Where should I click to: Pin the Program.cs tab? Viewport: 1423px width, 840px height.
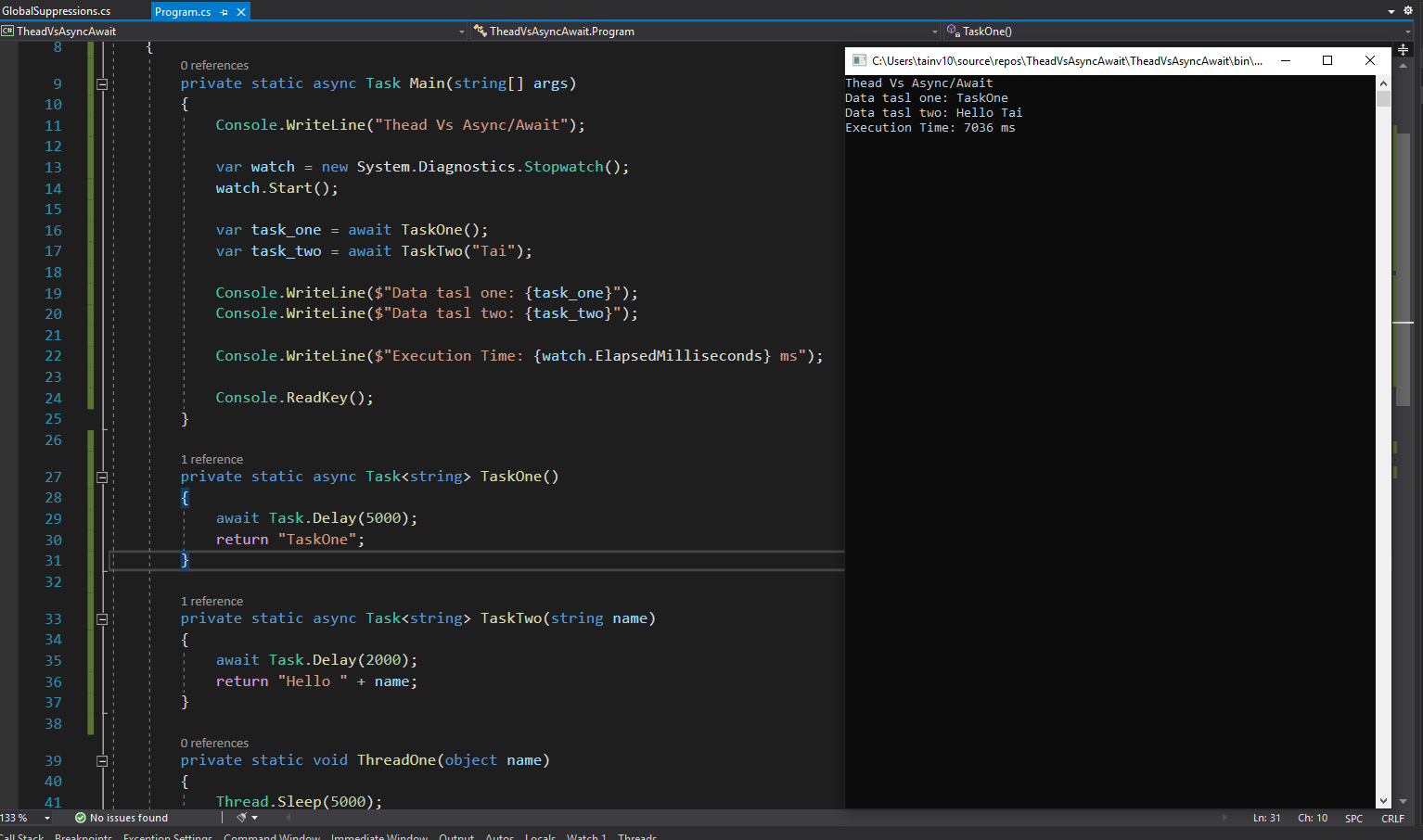pyautogui.click(x=224, y=12)
